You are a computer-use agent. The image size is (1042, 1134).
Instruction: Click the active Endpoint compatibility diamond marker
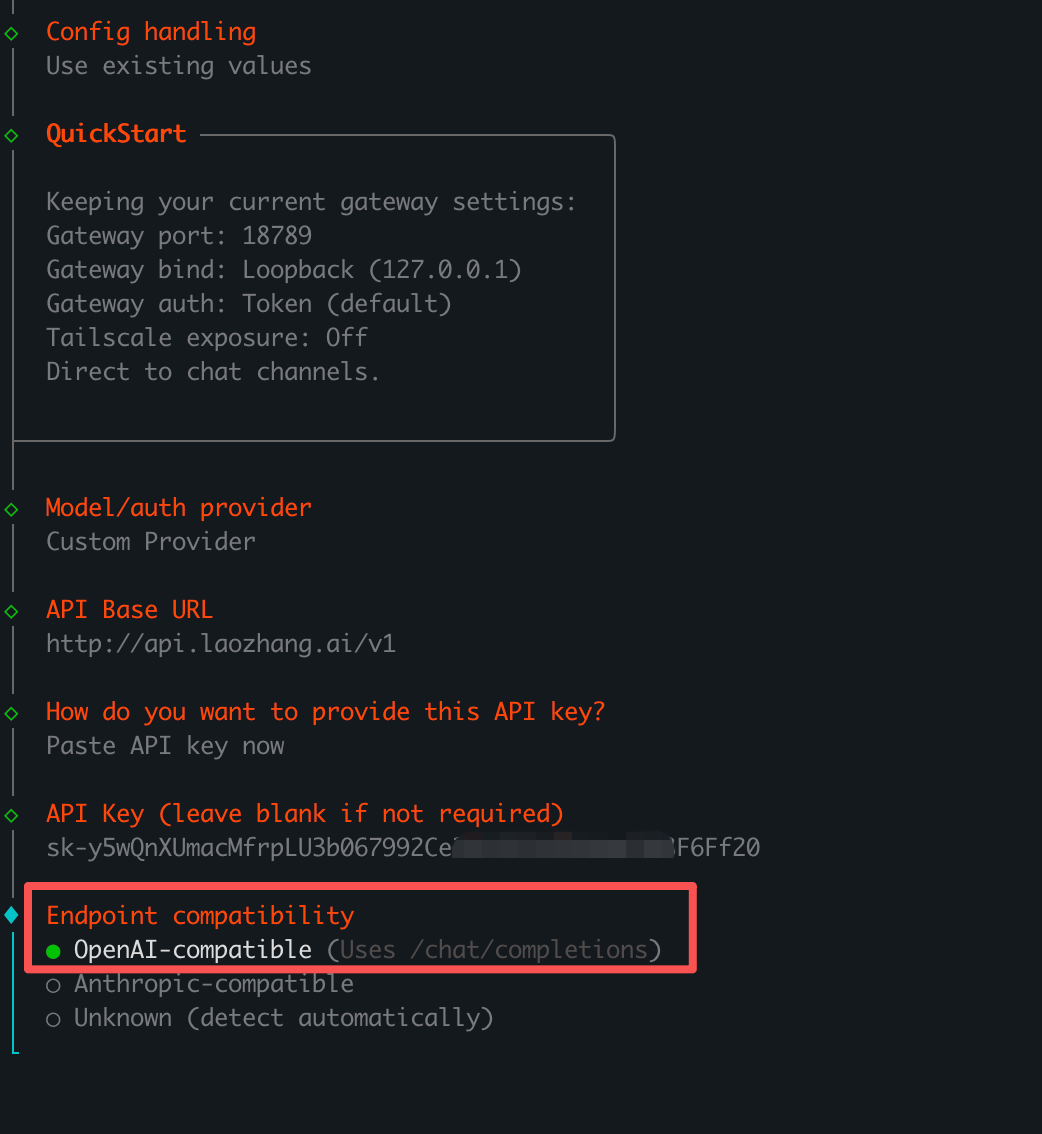12,915
